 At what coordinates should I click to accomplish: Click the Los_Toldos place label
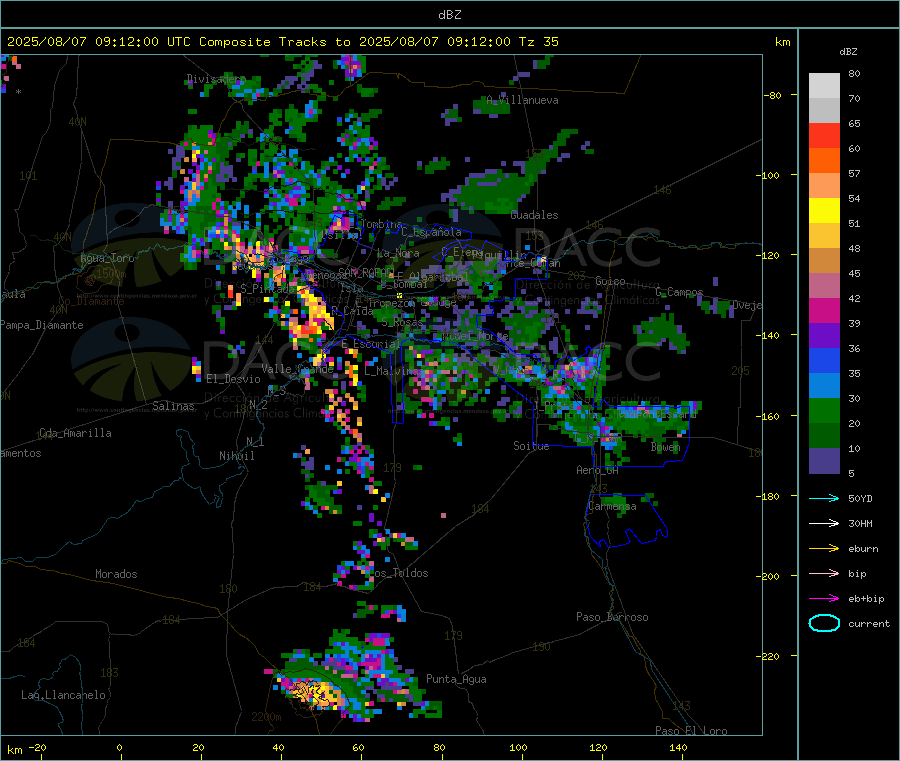tap(398, 573)
